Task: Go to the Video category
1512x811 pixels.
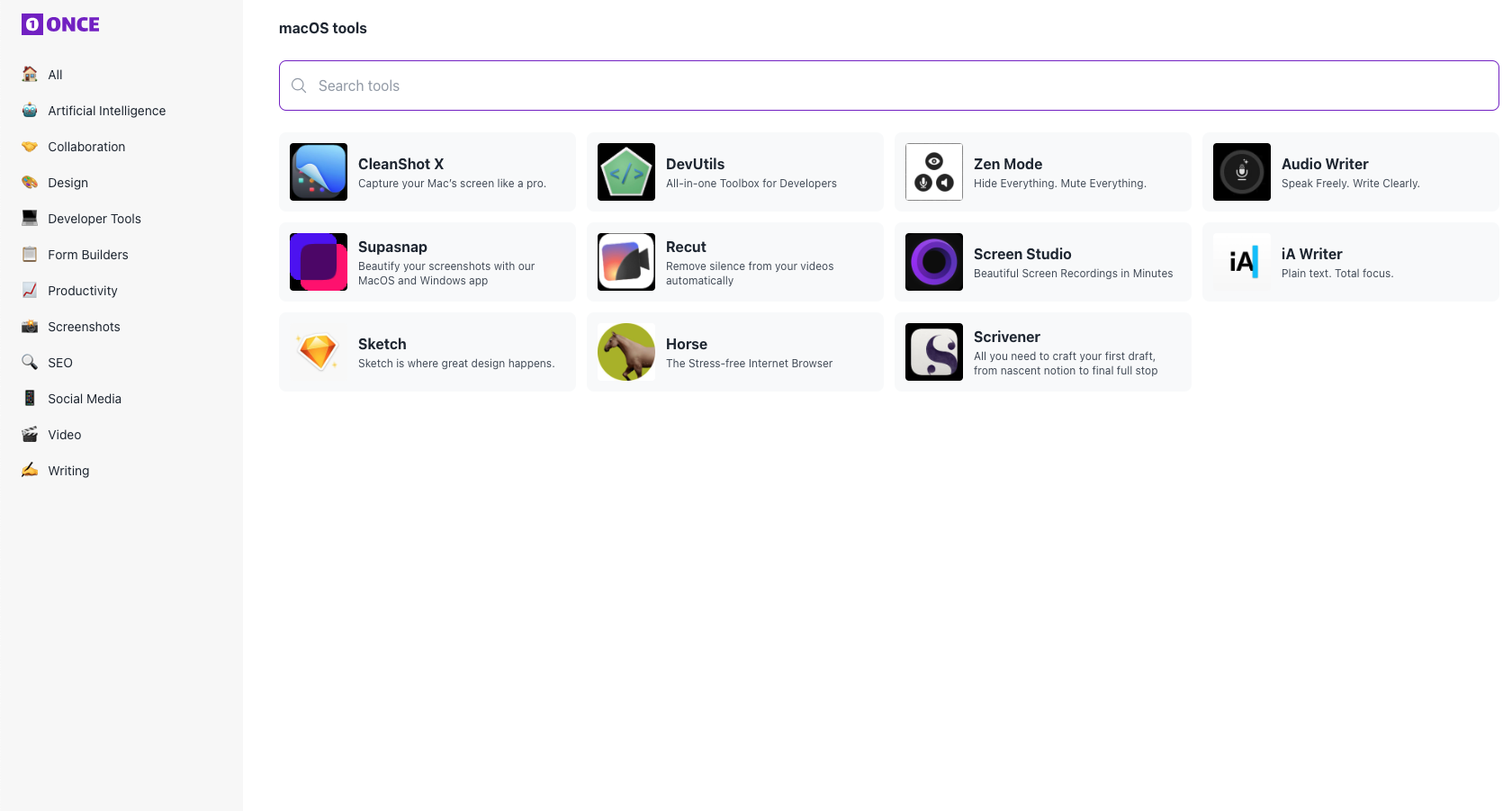Action: tap(65, 435)
